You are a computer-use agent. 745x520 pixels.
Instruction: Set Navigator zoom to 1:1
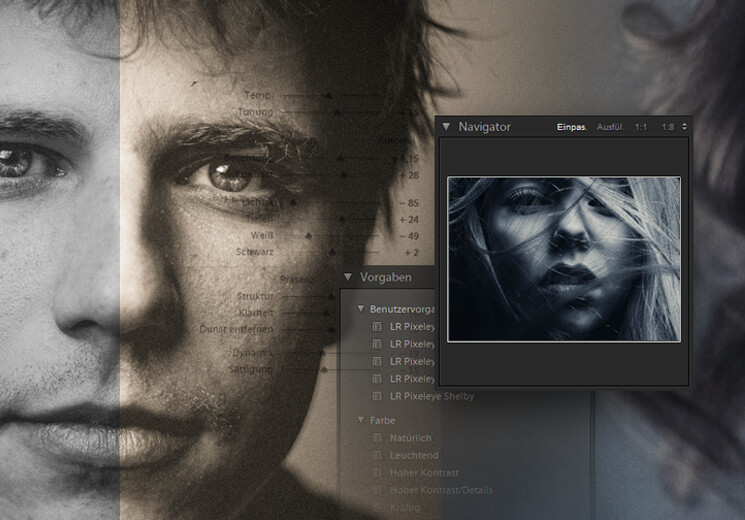pos(640,127)
